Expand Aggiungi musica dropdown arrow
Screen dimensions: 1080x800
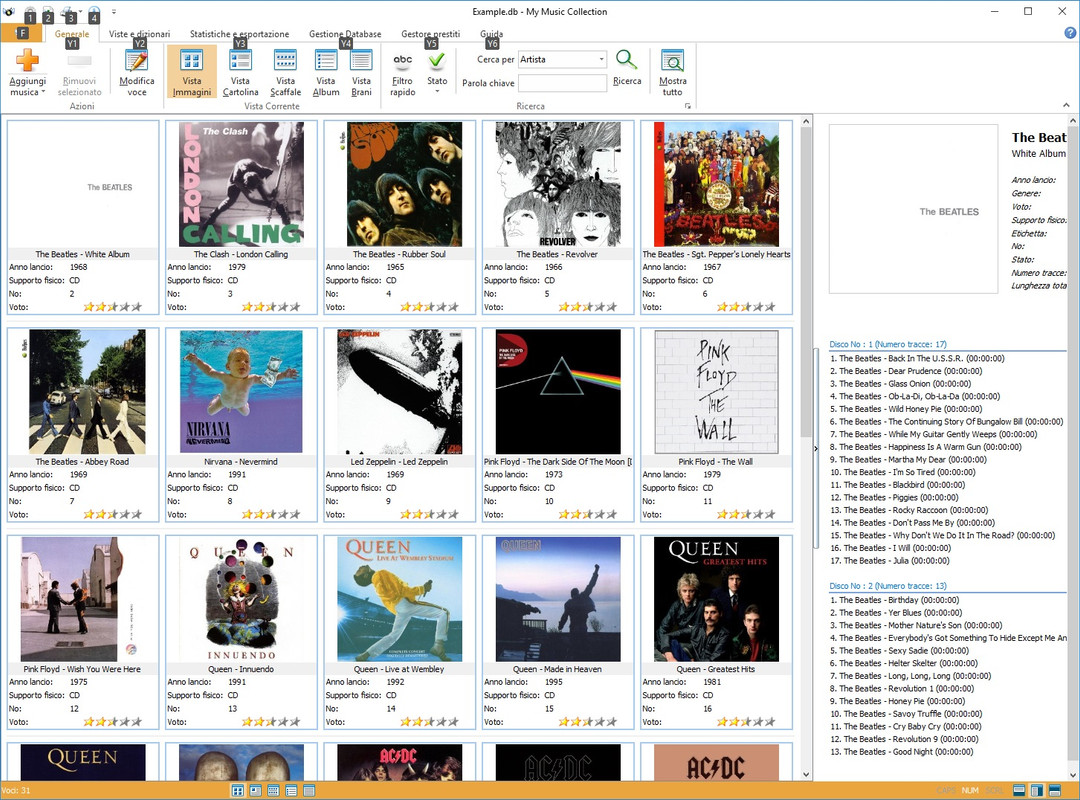coord(43,92)
